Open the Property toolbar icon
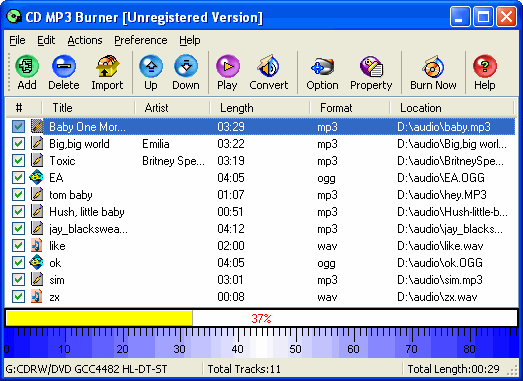 [371, 66]
